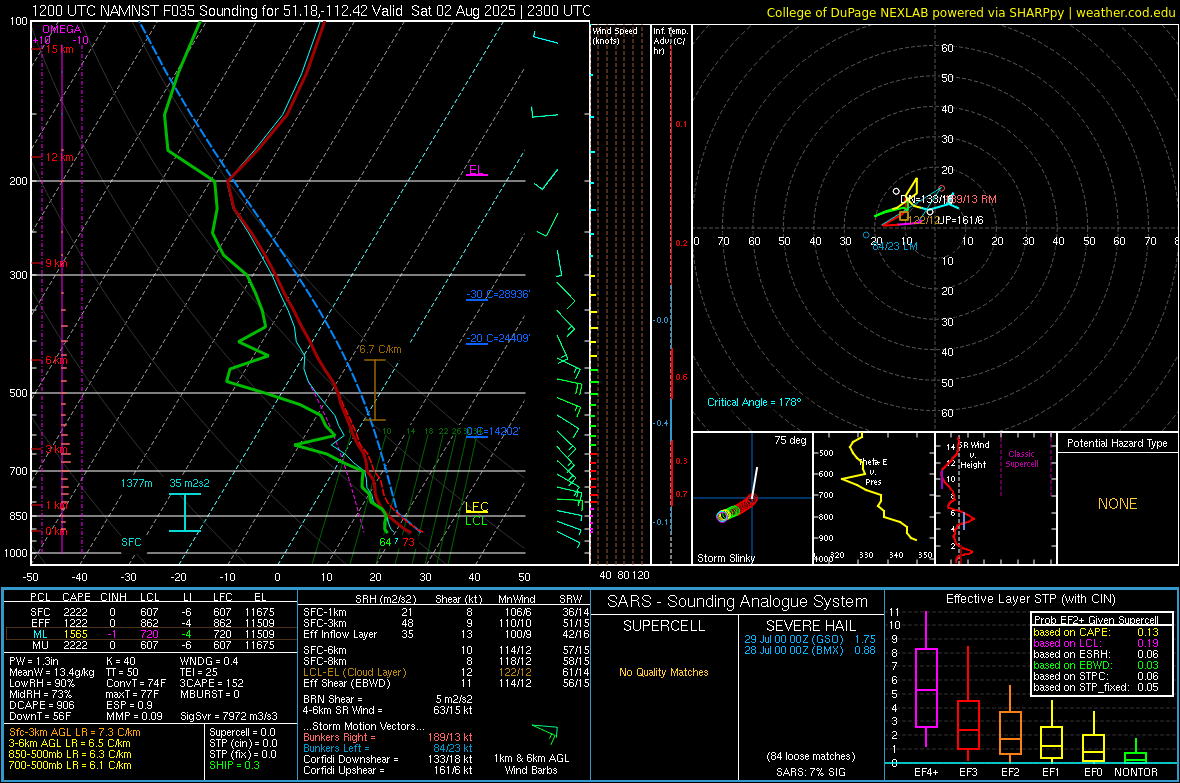
Task: Open the Storm Slinky panel label
Action: click(x=725, y=558)
